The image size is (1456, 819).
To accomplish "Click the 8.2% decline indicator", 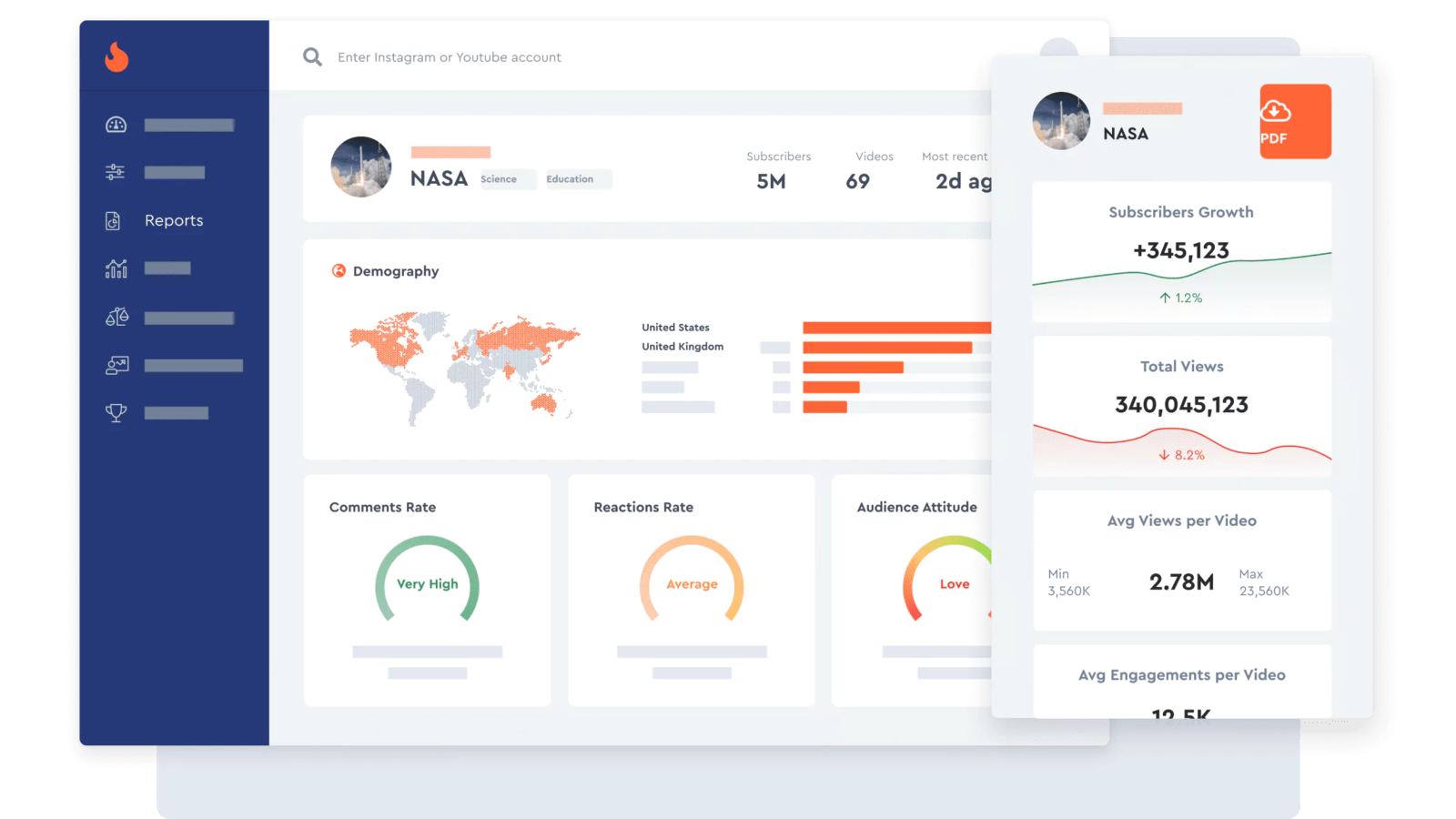I will 1181,455.
